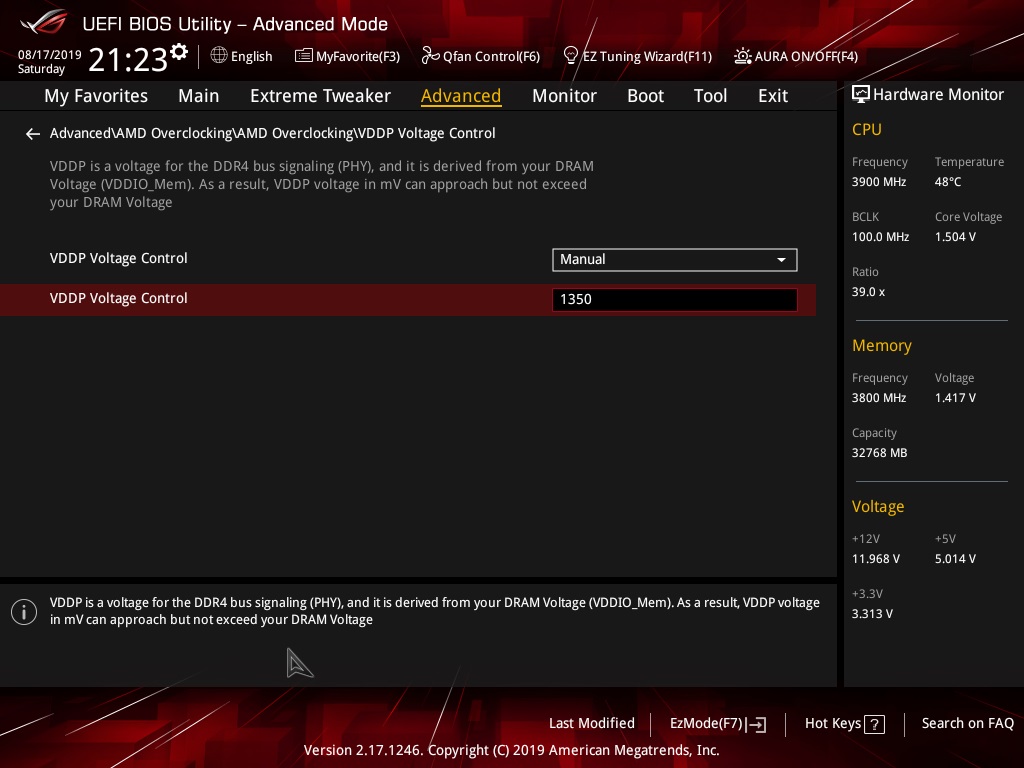Click CPU Temperature value 48°C
The width and height of the screenshot is (1024, 768).
tap(948, 182)
